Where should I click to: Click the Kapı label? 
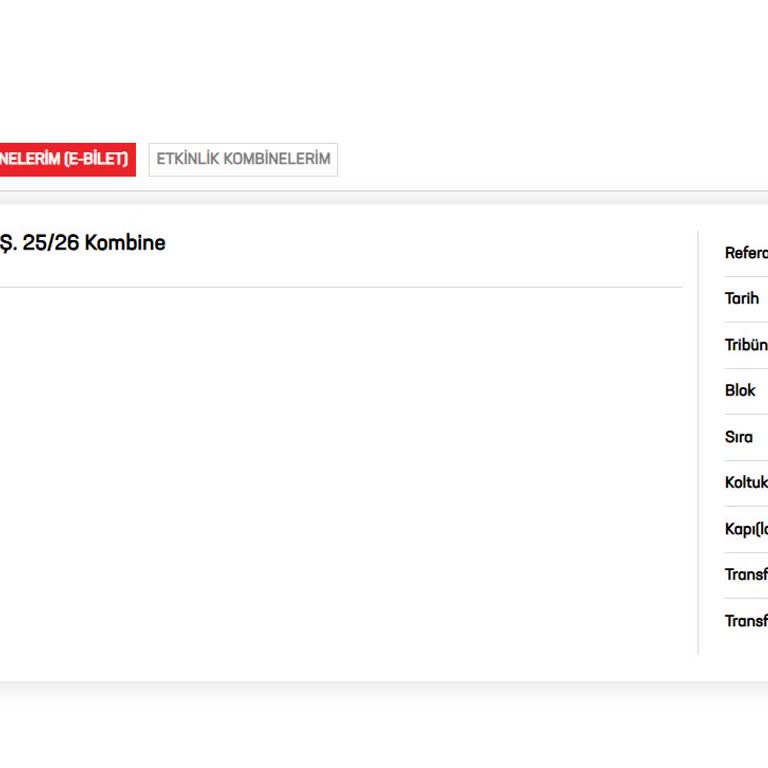tap(746, 529)
